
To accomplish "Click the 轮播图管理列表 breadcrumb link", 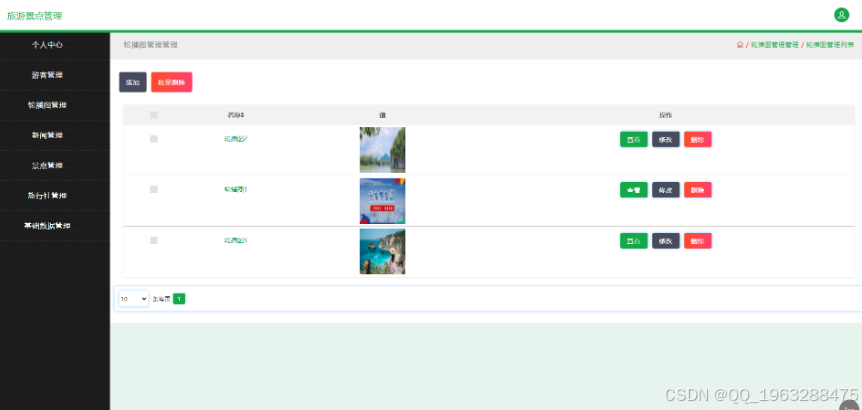I will click(830, 45).
